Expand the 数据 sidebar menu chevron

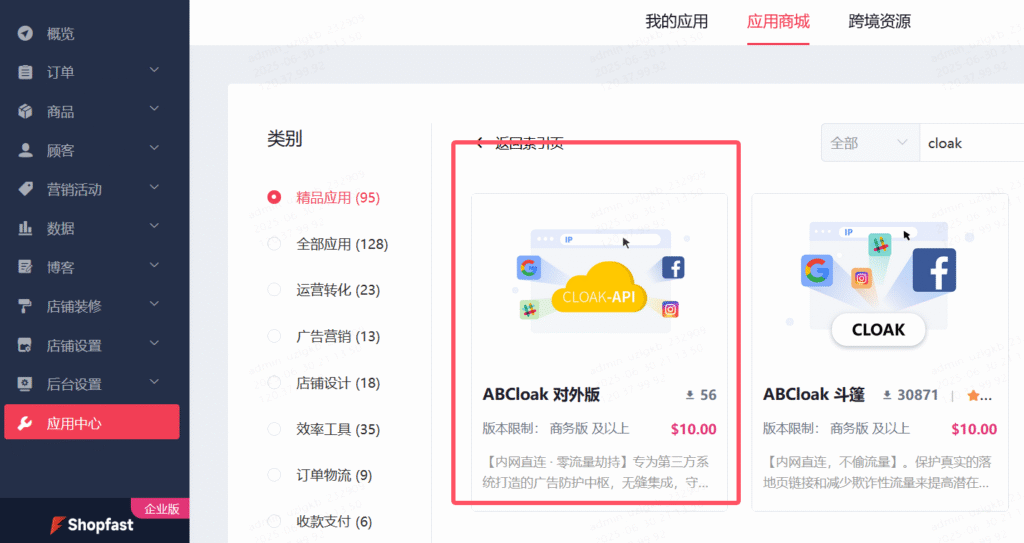tap(154, 226)
